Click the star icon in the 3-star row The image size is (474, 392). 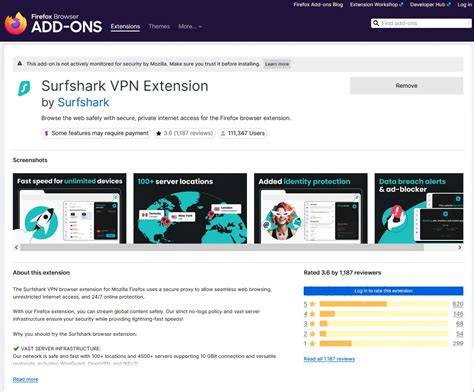click(x=312, y=324)
